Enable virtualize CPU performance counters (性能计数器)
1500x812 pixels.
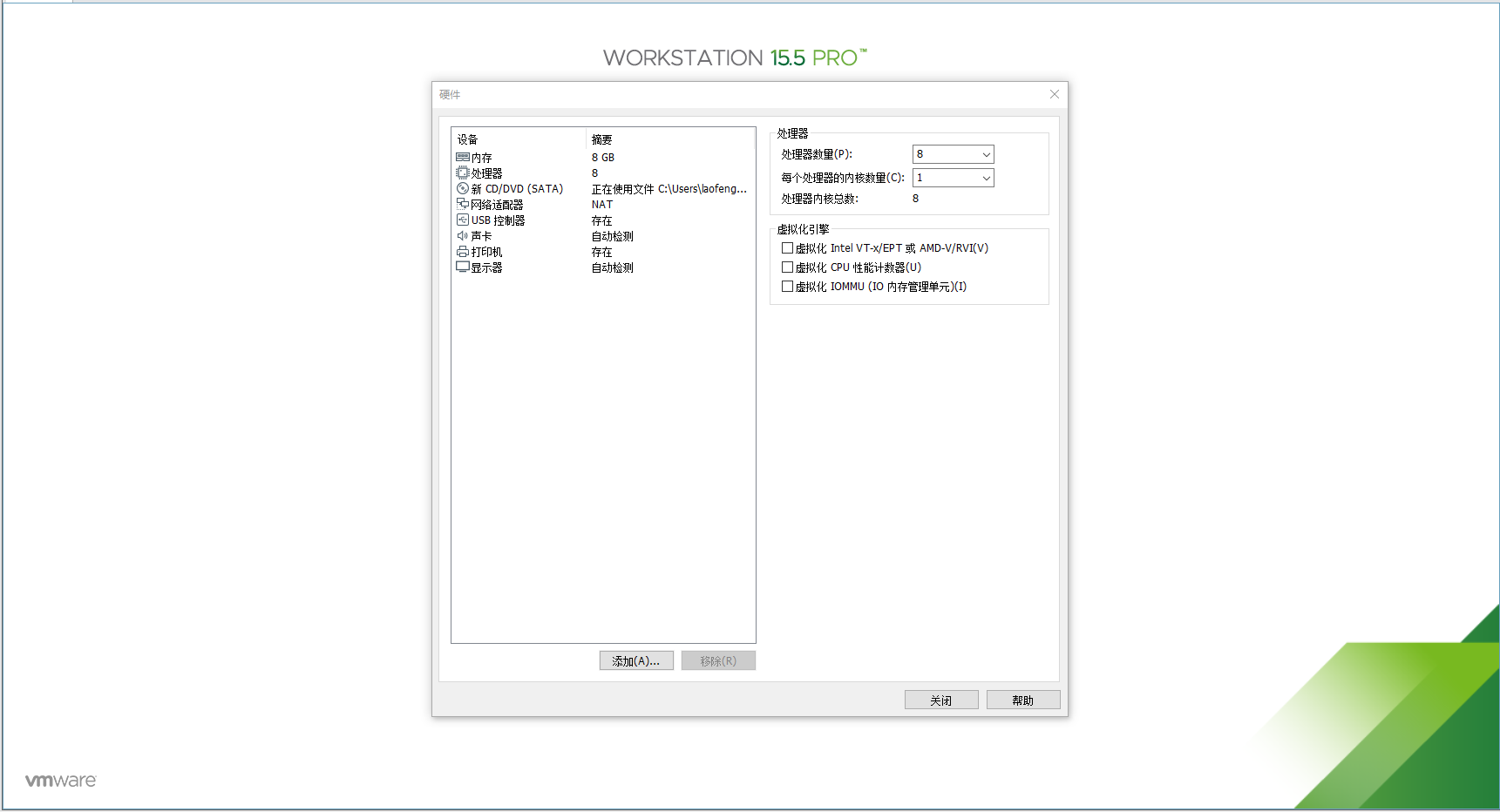click(x=787, y=267)
